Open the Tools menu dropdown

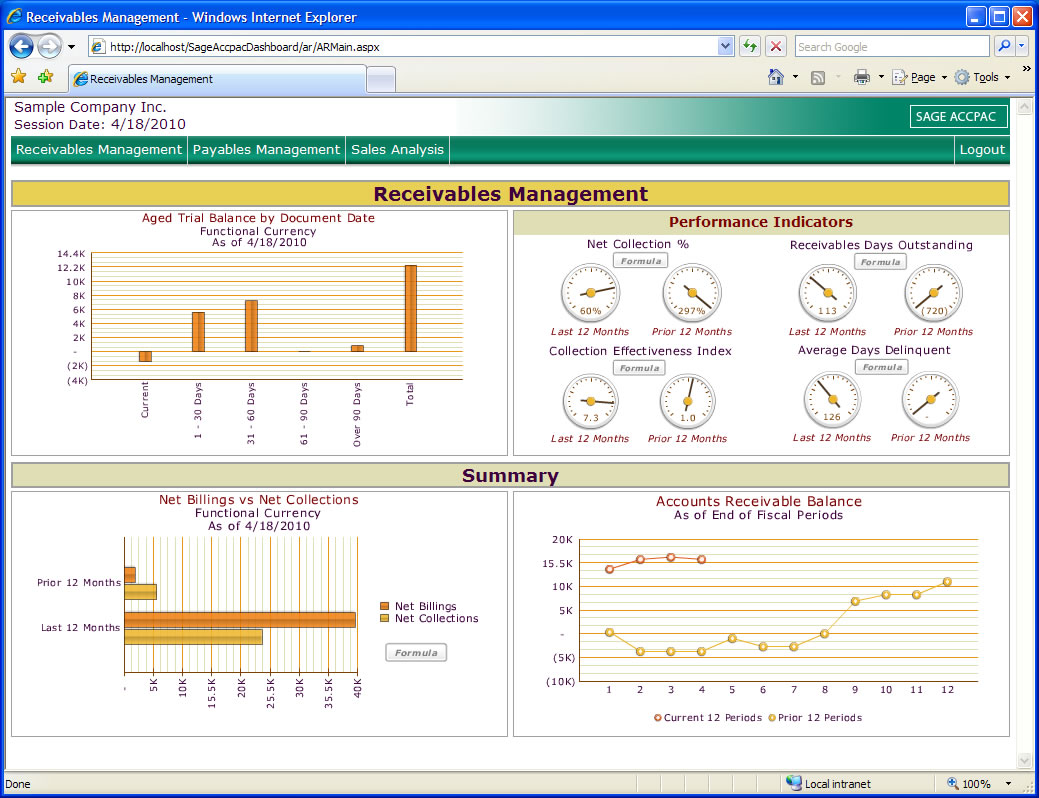point(984,77)
